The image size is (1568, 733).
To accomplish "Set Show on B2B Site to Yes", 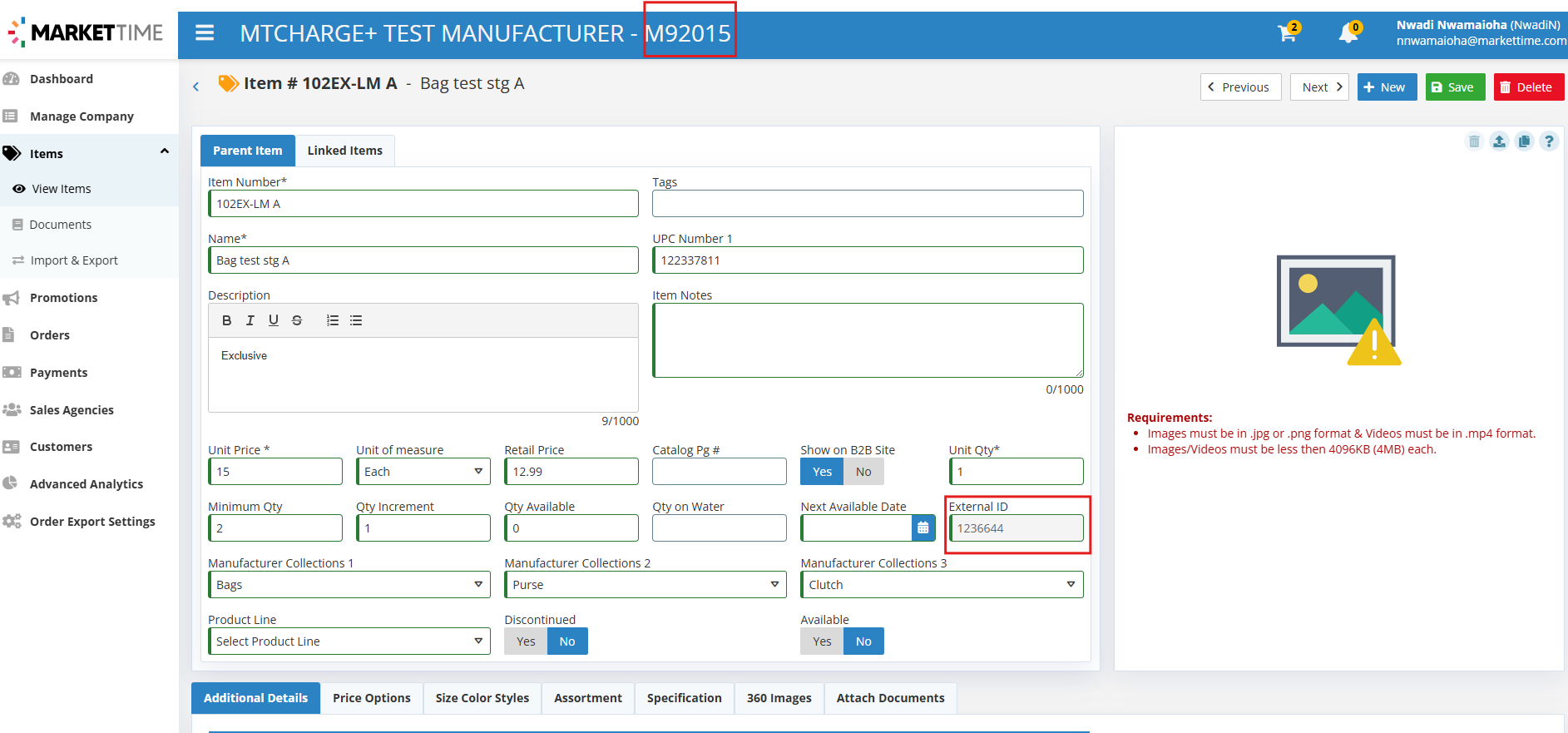I will coord(822,472).
